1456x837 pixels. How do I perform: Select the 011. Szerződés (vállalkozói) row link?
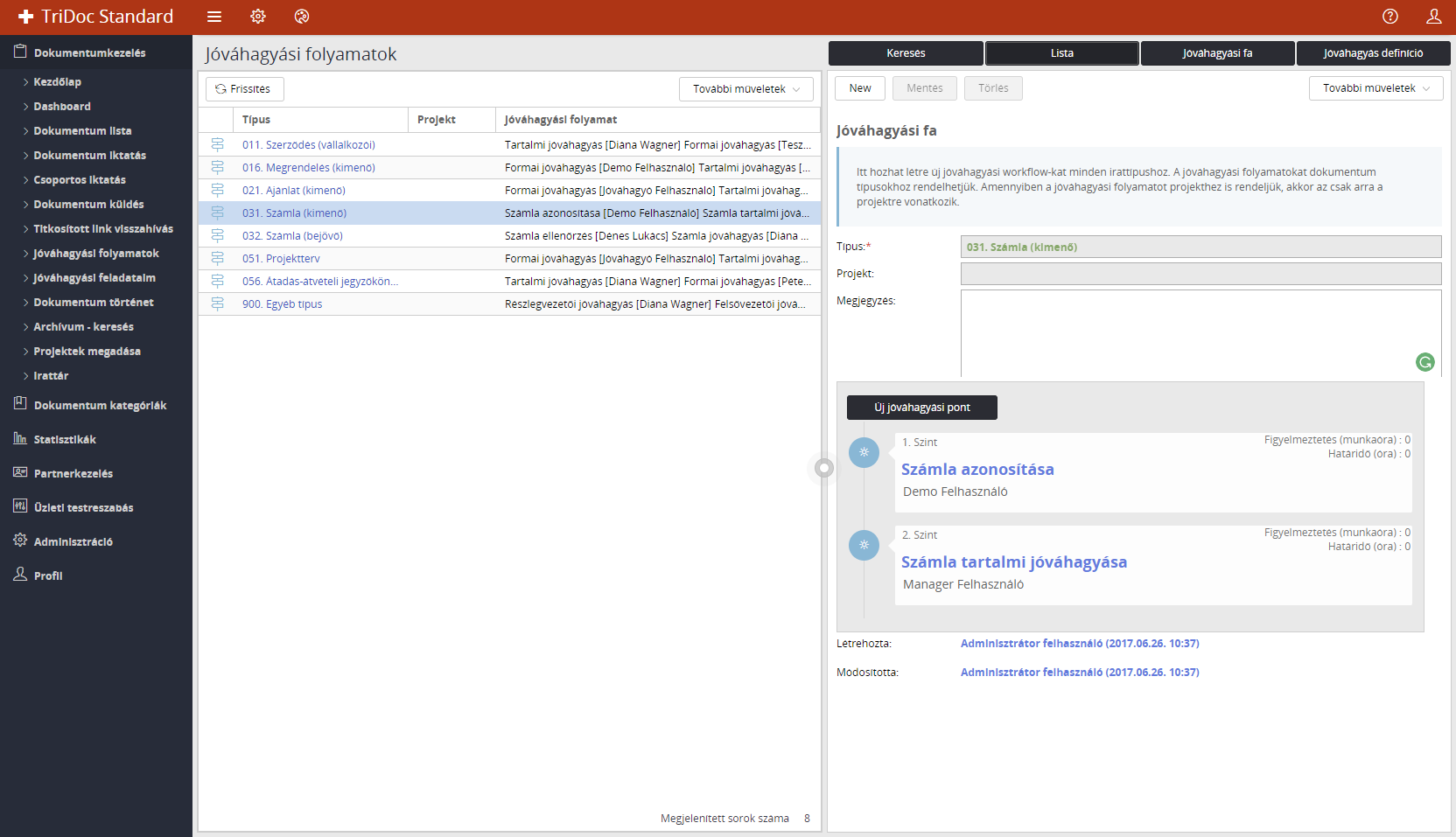(x=309, y=145)
